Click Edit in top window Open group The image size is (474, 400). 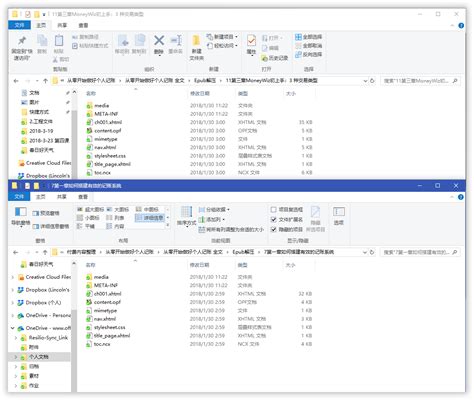click(x=270, y=48)
